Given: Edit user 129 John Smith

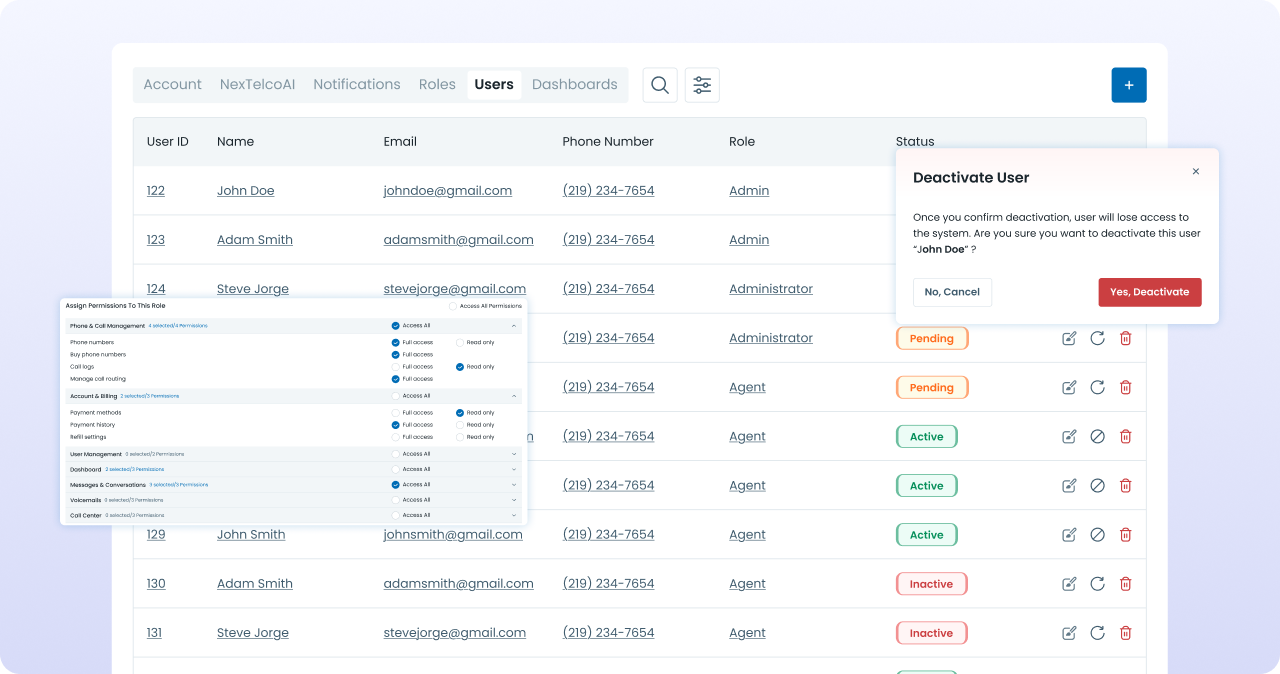Looking at the screenshot, I should pyautogui.click(x=1069, y=535).
